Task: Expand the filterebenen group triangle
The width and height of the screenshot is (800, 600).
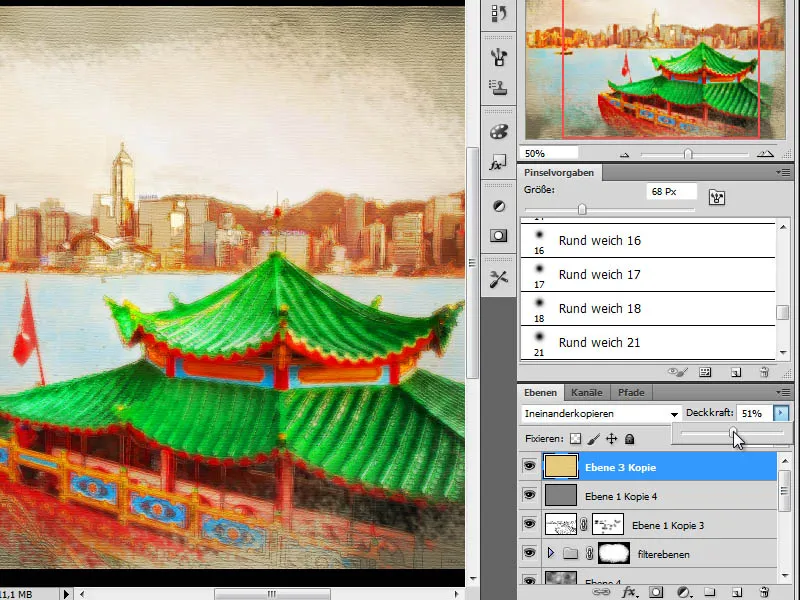Action: coord(551,553)
